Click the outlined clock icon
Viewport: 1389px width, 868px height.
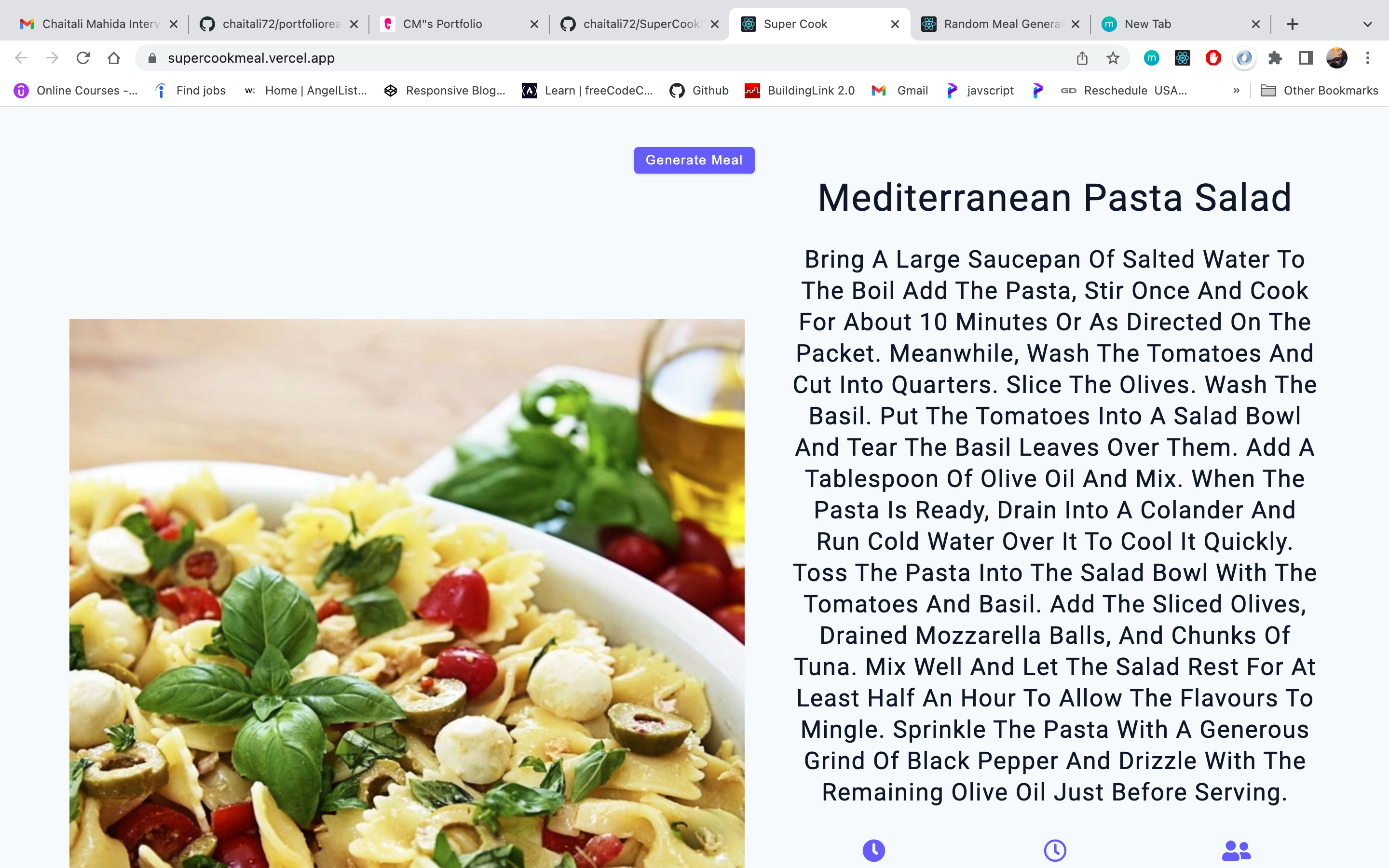[1055, 851]
